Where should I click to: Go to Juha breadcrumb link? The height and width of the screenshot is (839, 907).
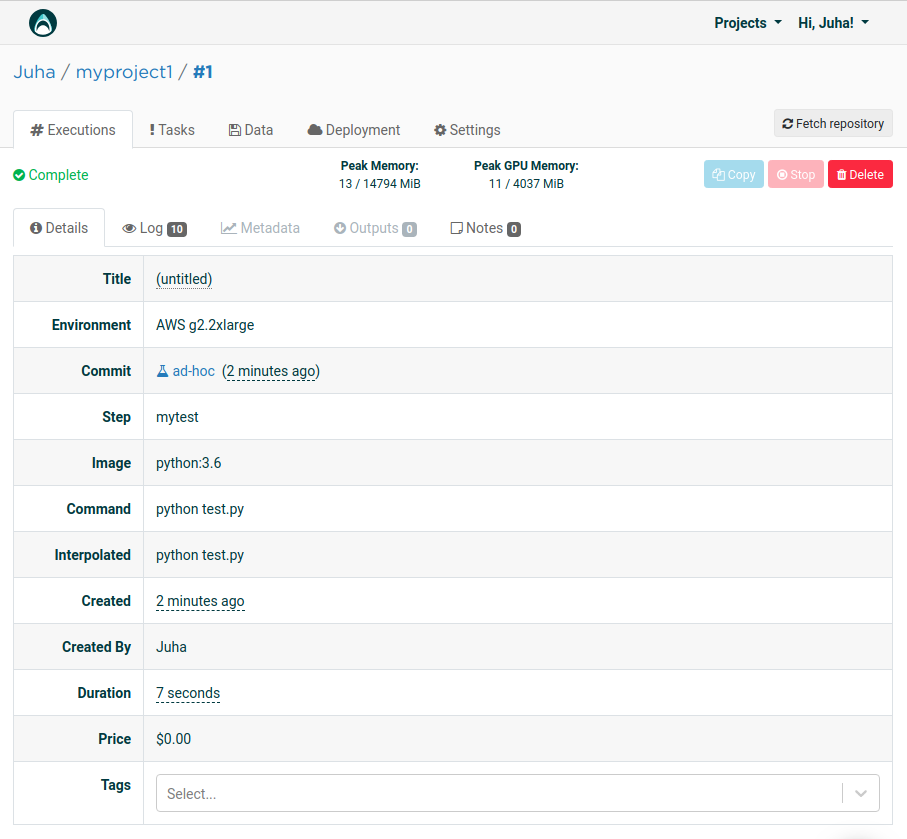(34, 72)
